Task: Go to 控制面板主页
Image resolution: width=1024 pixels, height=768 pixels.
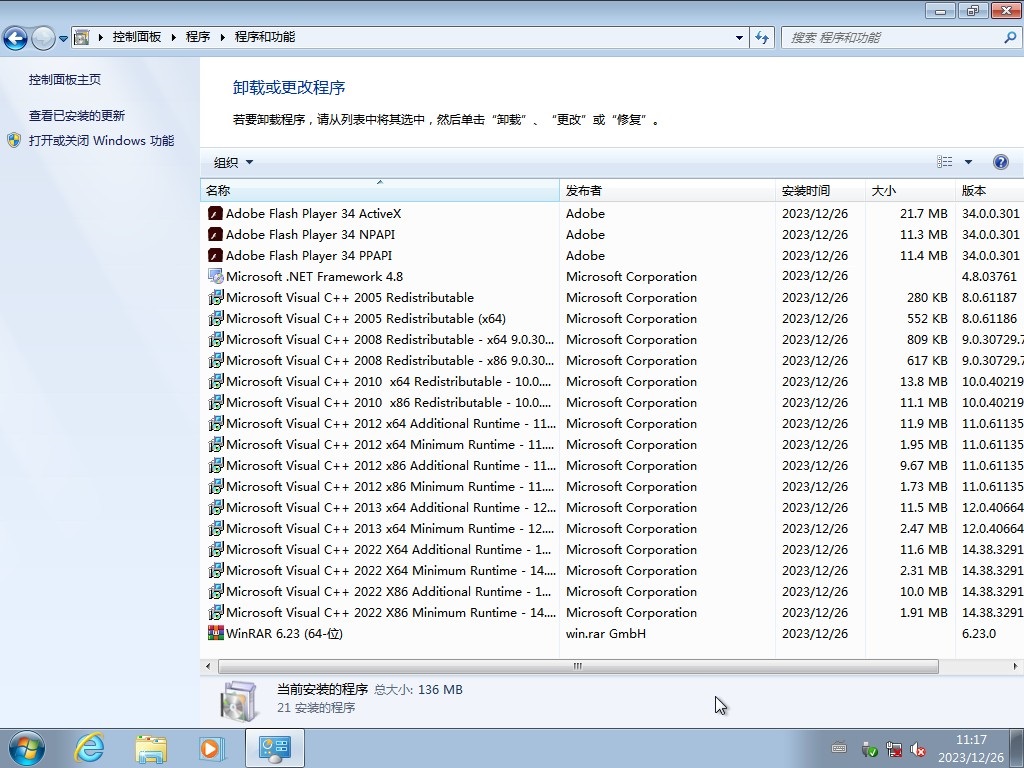Action: click(64, 79)
